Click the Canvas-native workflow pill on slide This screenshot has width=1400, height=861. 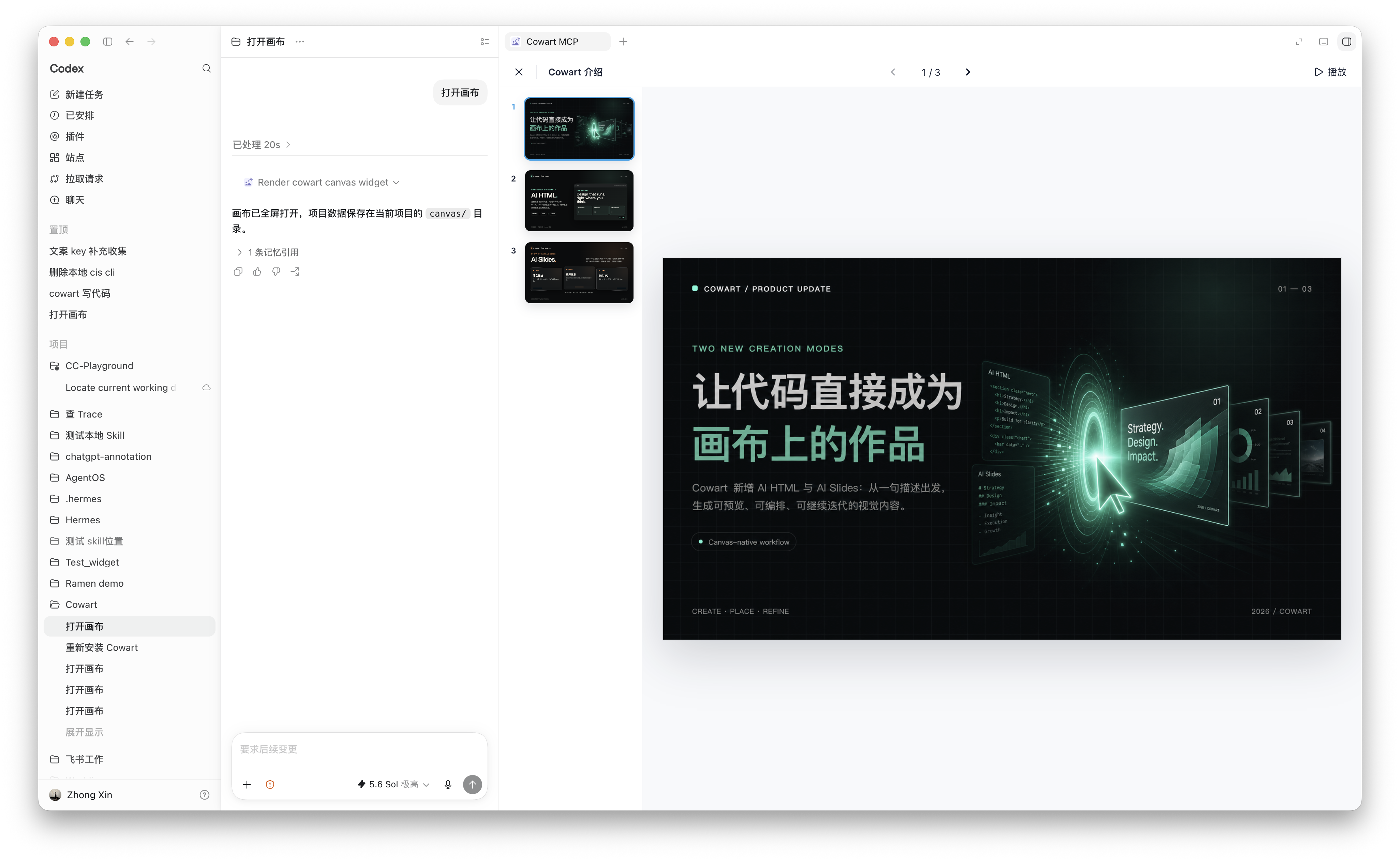point(743,542)
